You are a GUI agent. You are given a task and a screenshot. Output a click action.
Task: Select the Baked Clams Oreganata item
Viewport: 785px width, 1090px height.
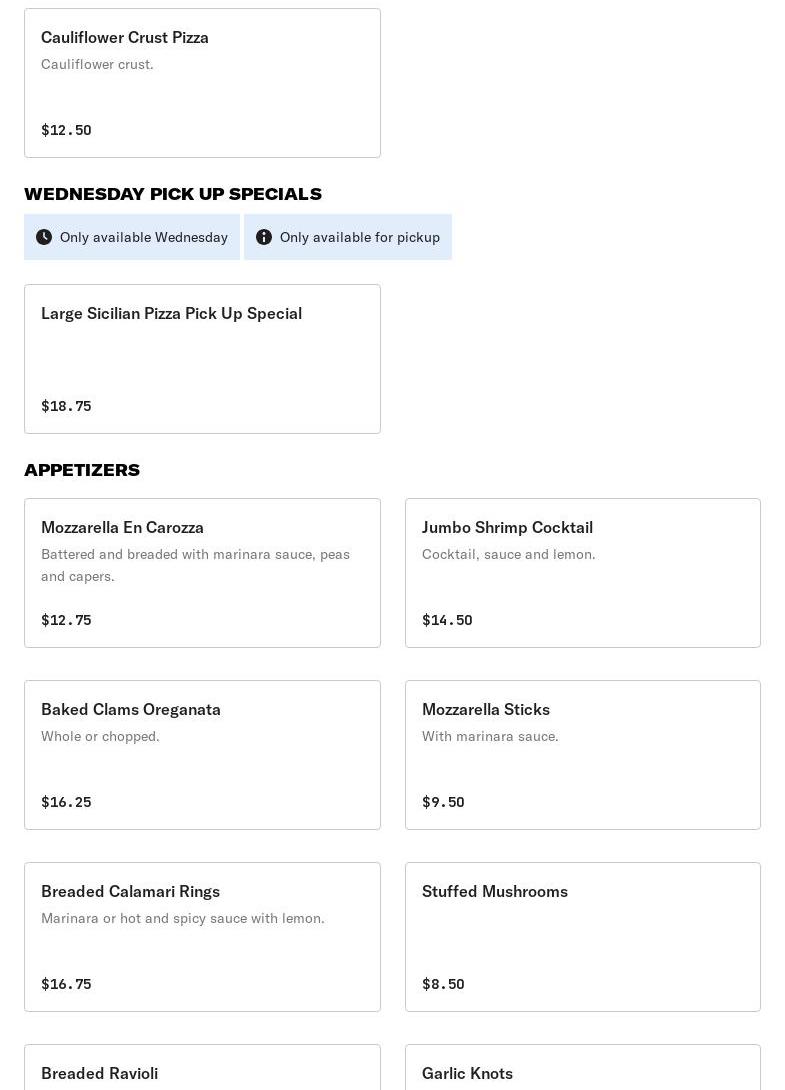click(x=202, y=755)
